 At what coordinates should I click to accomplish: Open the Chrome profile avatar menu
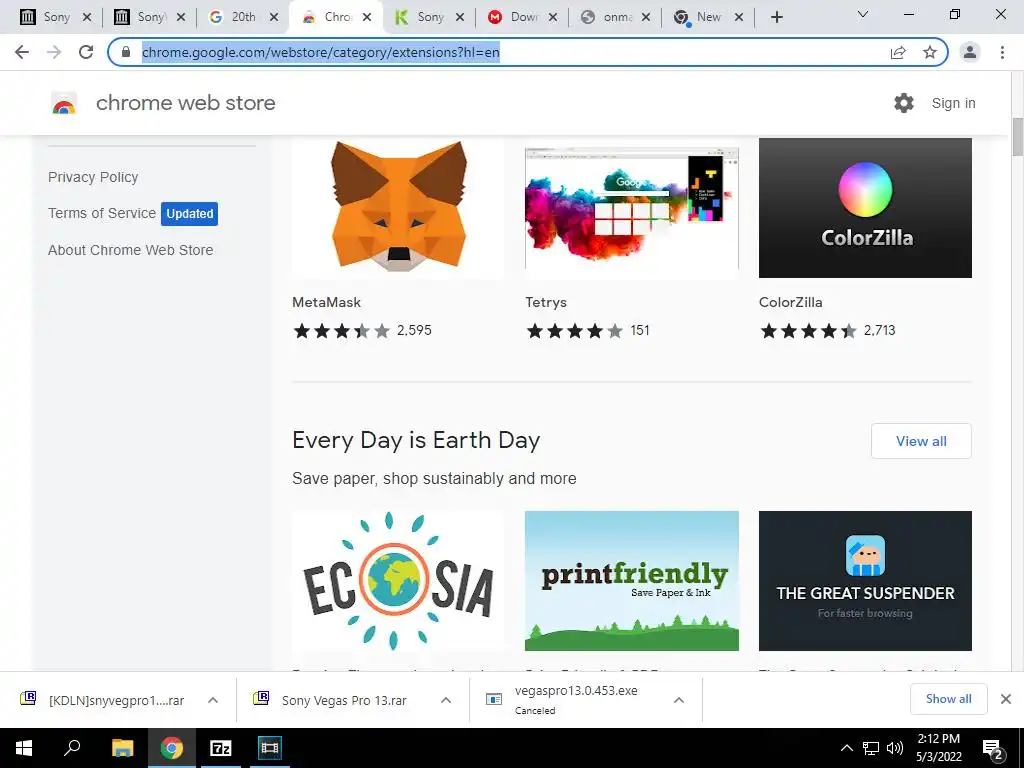pos(970,52)
